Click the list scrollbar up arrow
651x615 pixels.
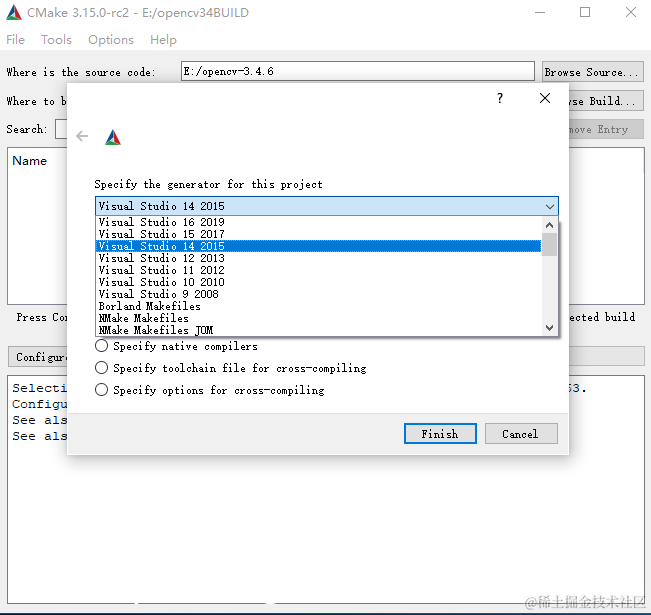click(549, 225)
